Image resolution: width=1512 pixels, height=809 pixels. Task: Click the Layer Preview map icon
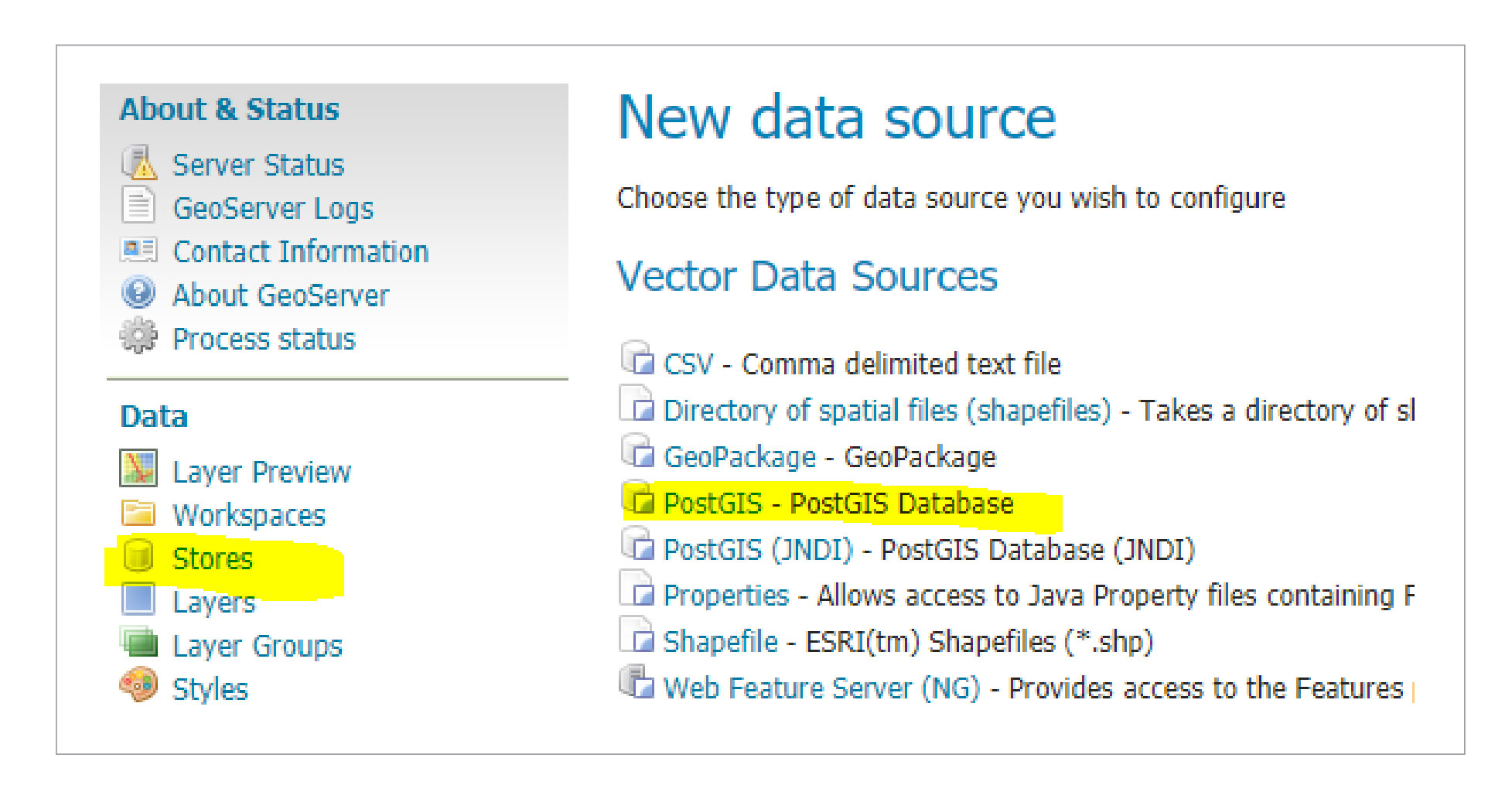[x=139, y=469]
